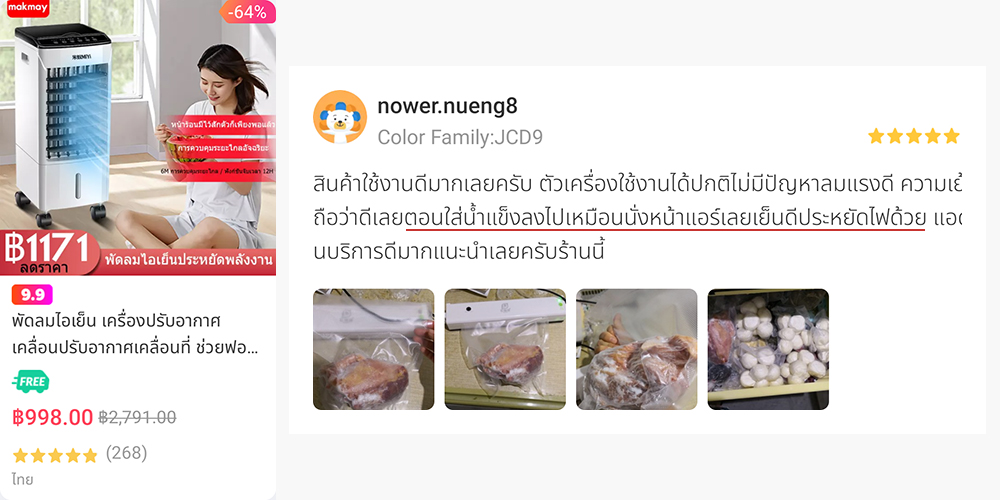Click the Color Family:JCD9 variant label
This screenshot has height=500, width=1000.
460,137
